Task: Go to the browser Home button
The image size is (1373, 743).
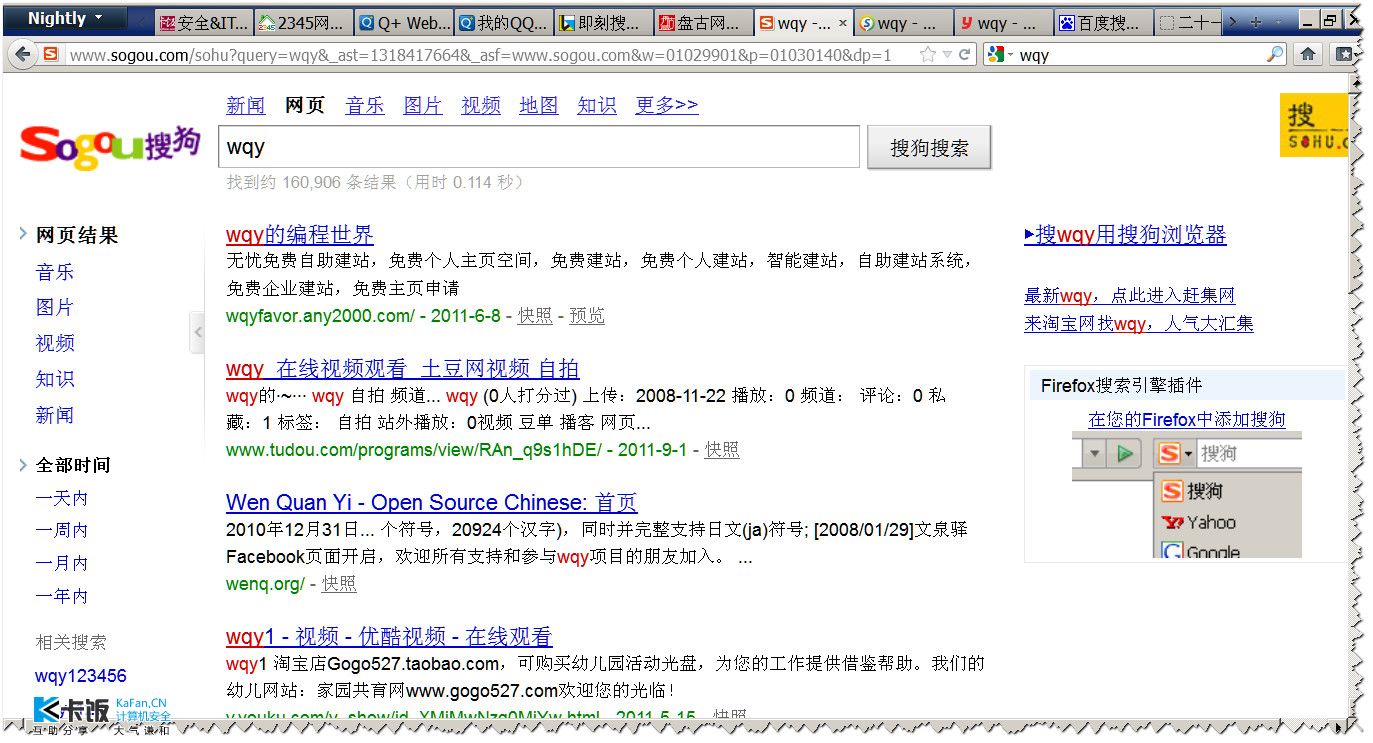Action: (x=1307, y=55)
